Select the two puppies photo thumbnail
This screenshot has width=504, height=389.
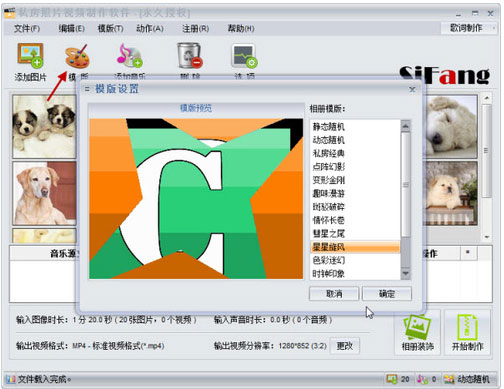click(45, 127)
